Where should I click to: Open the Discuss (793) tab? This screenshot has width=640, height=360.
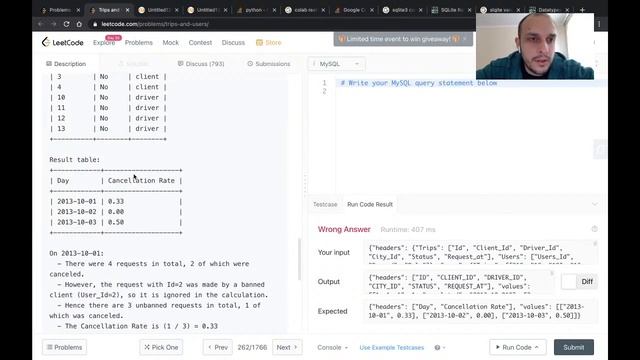[201, 64]
